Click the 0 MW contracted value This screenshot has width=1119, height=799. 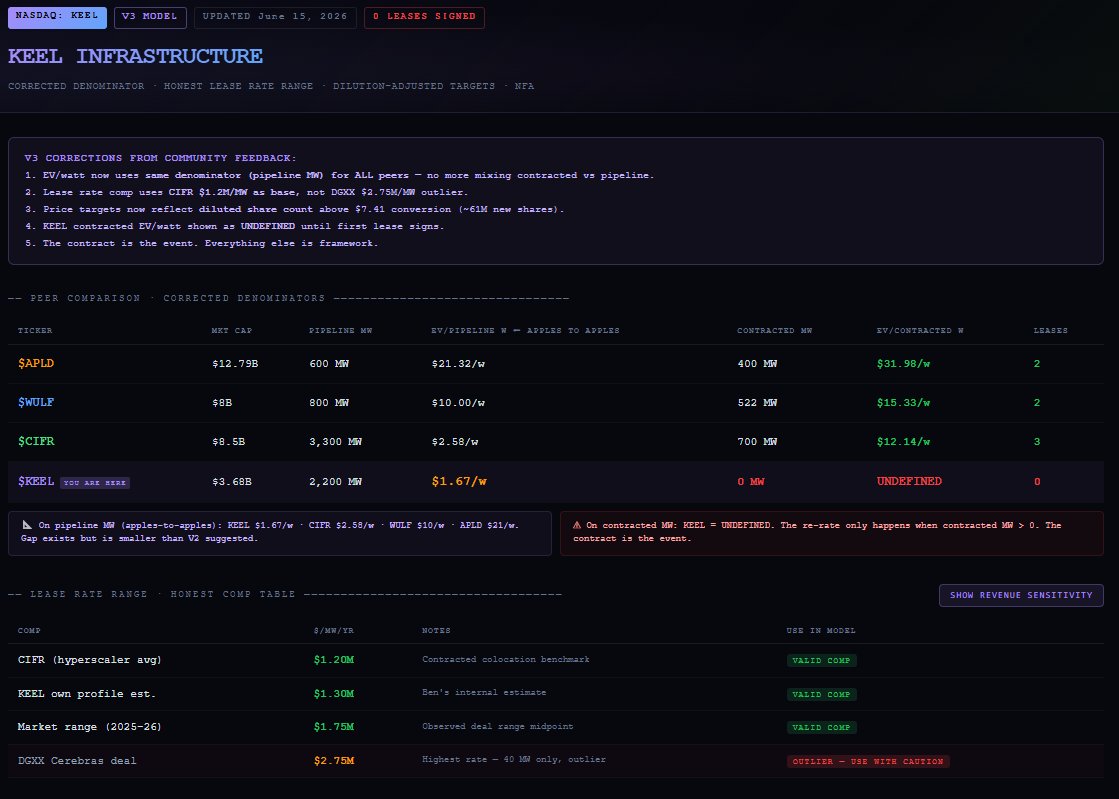(x=751, y=482)
